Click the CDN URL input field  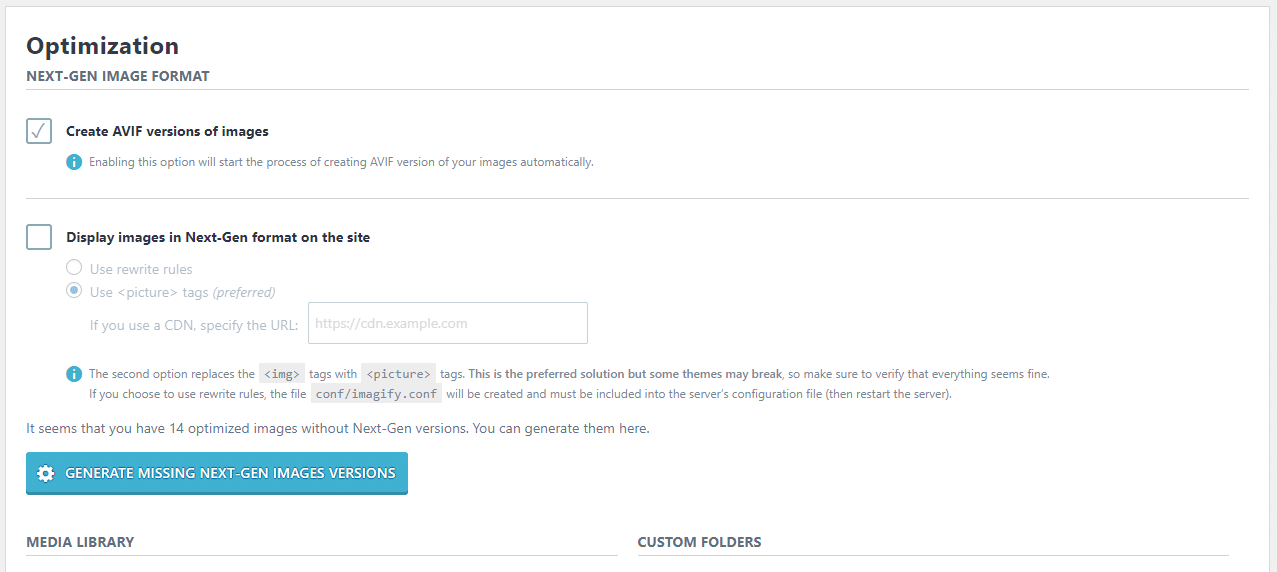(x=447, y=323)
